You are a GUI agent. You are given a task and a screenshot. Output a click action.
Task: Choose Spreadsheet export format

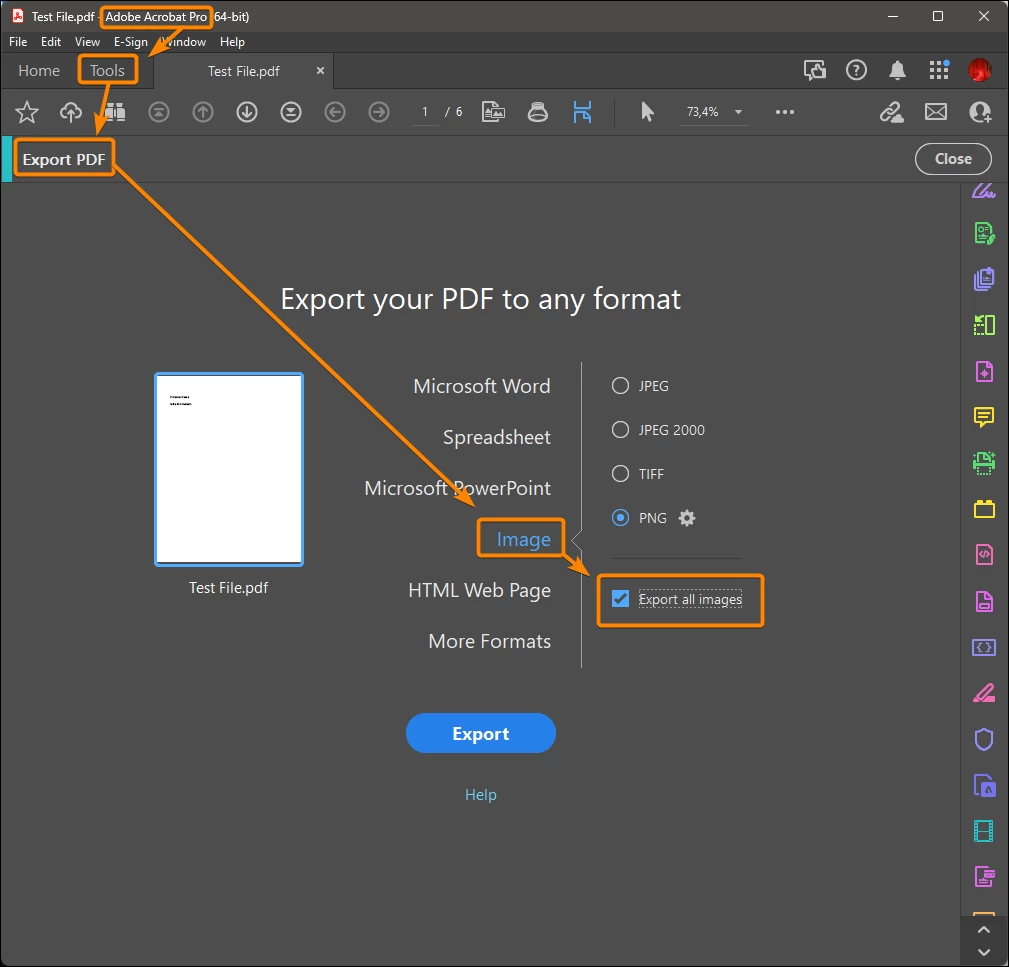click(497, 437)
